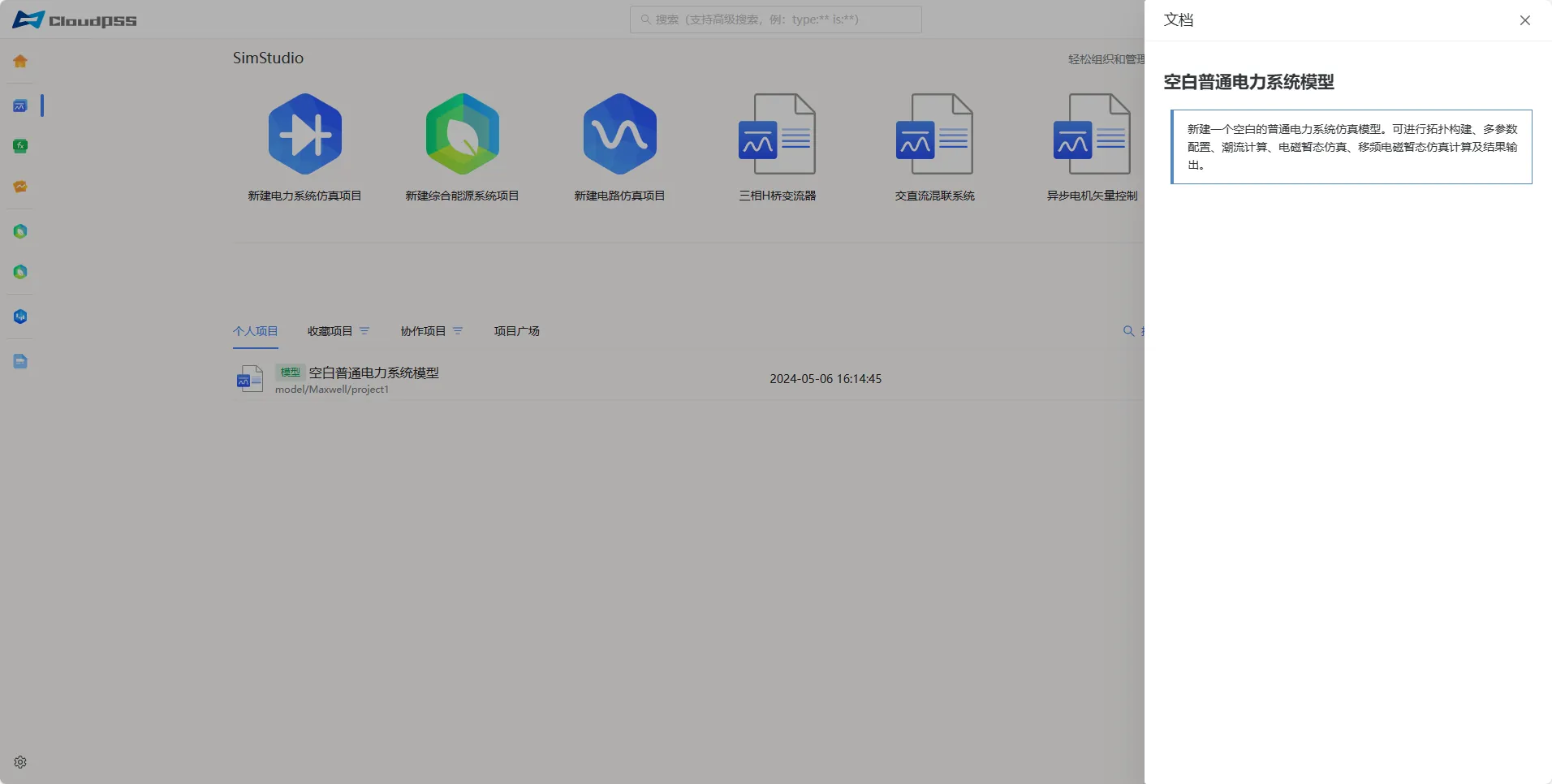
Task: Switch to the 收藏项目 tab
Action: [330, 331]
